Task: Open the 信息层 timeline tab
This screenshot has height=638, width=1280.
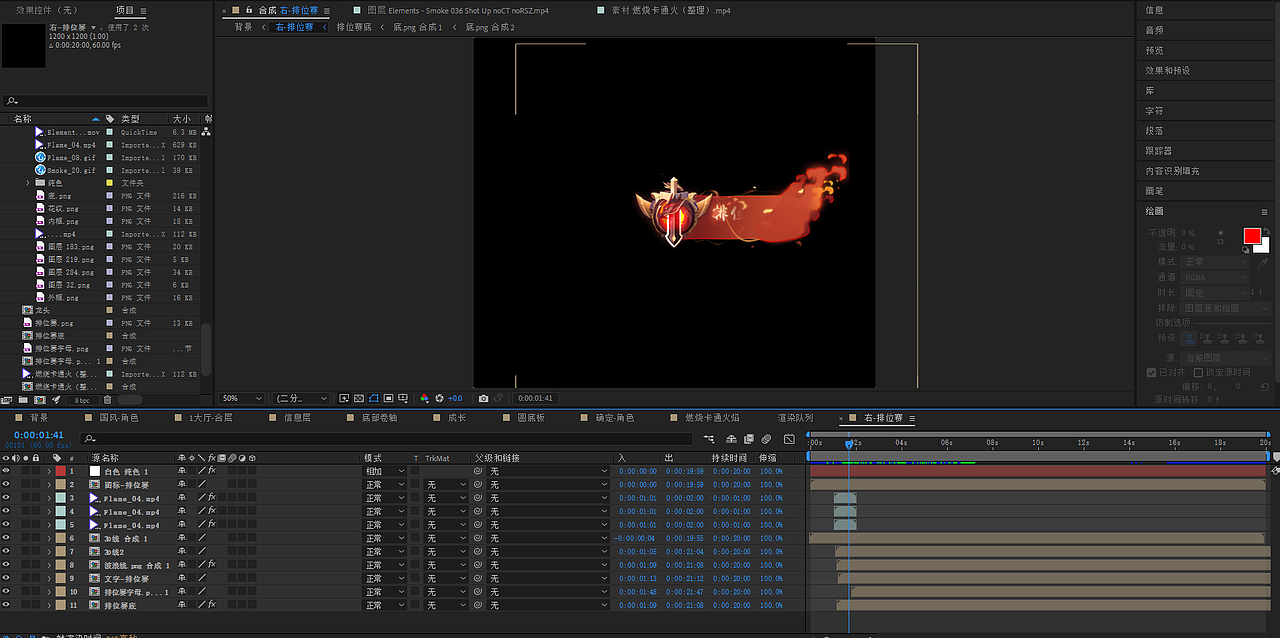Action: pos(297,418)
